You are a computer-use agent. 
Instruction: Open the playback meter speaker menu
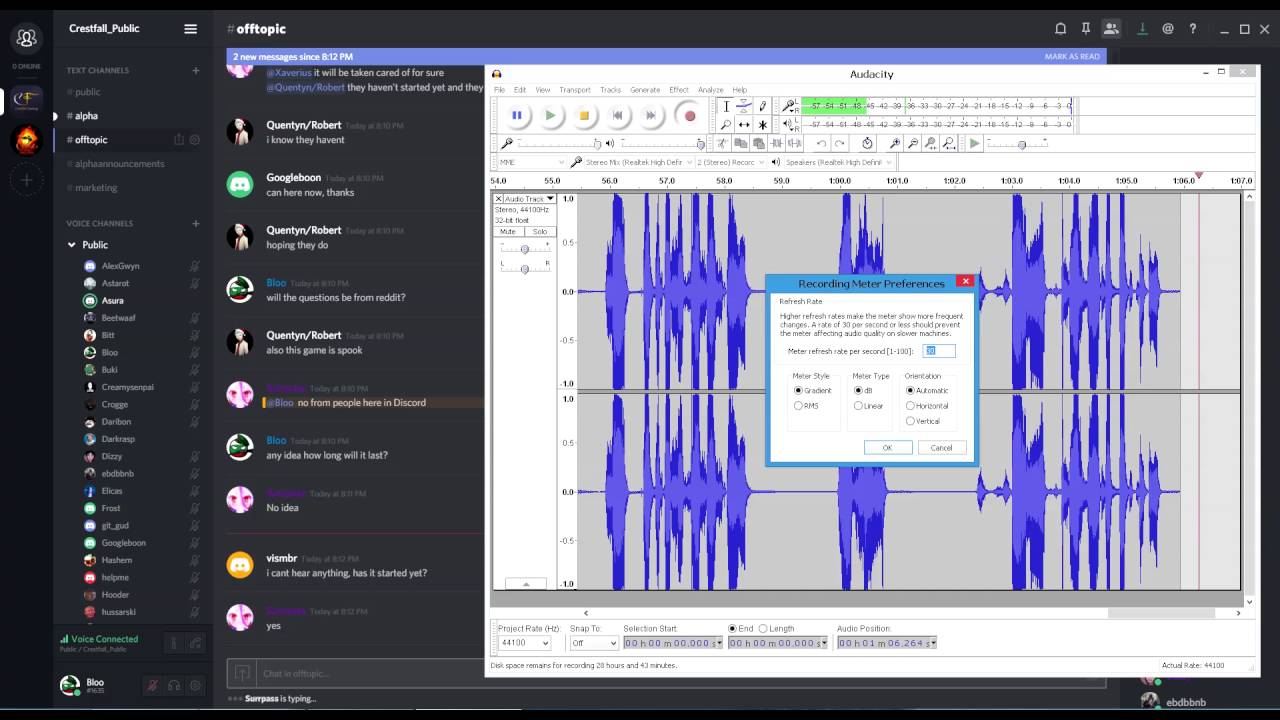click(789, 124)
